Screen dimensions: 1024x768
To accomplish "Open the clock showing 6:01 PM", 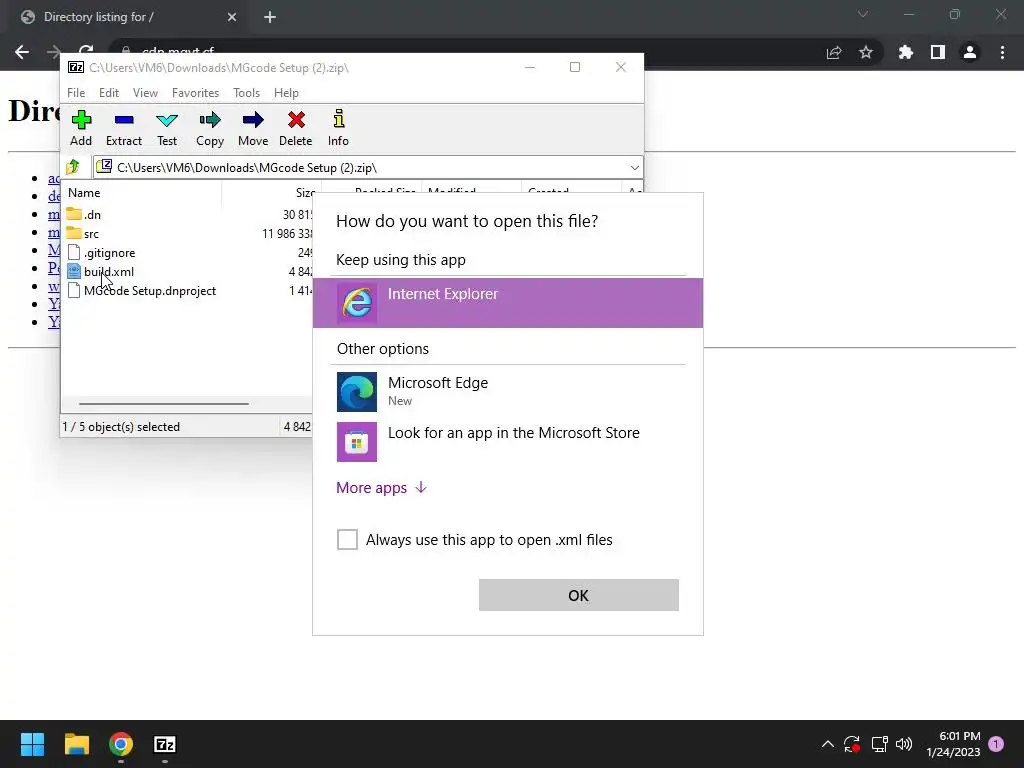I will point(953,744).
